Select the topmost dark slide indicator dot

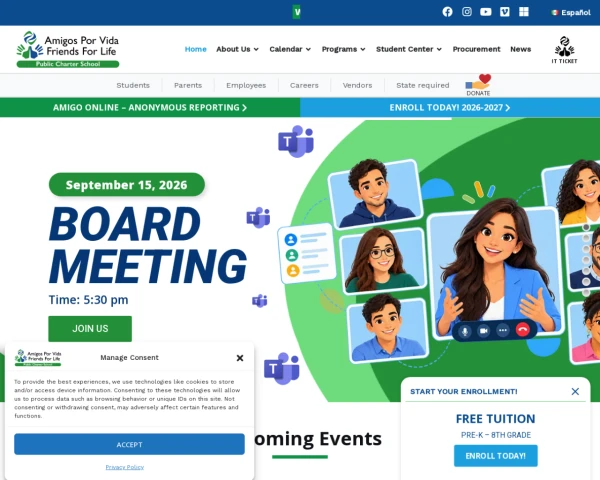point(586,227)
